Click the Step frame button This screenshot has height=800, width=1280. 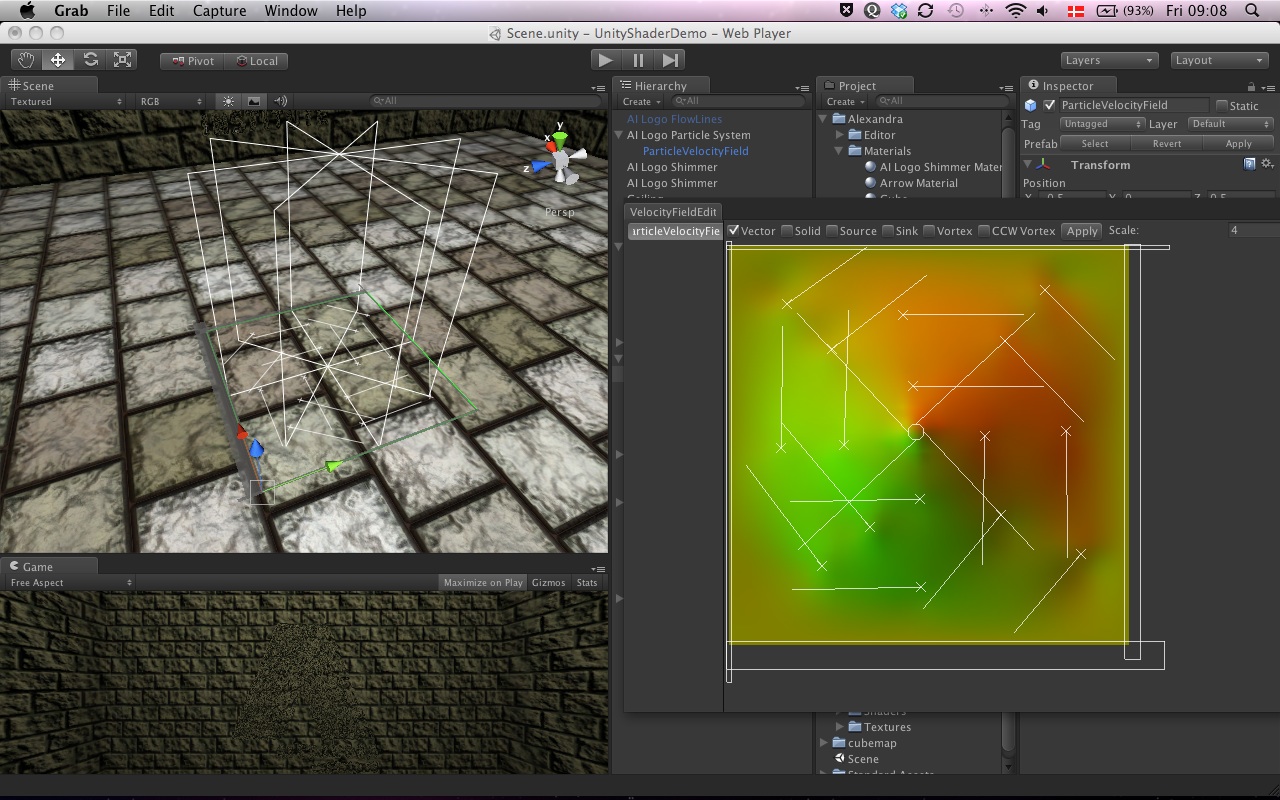[671, 60]
